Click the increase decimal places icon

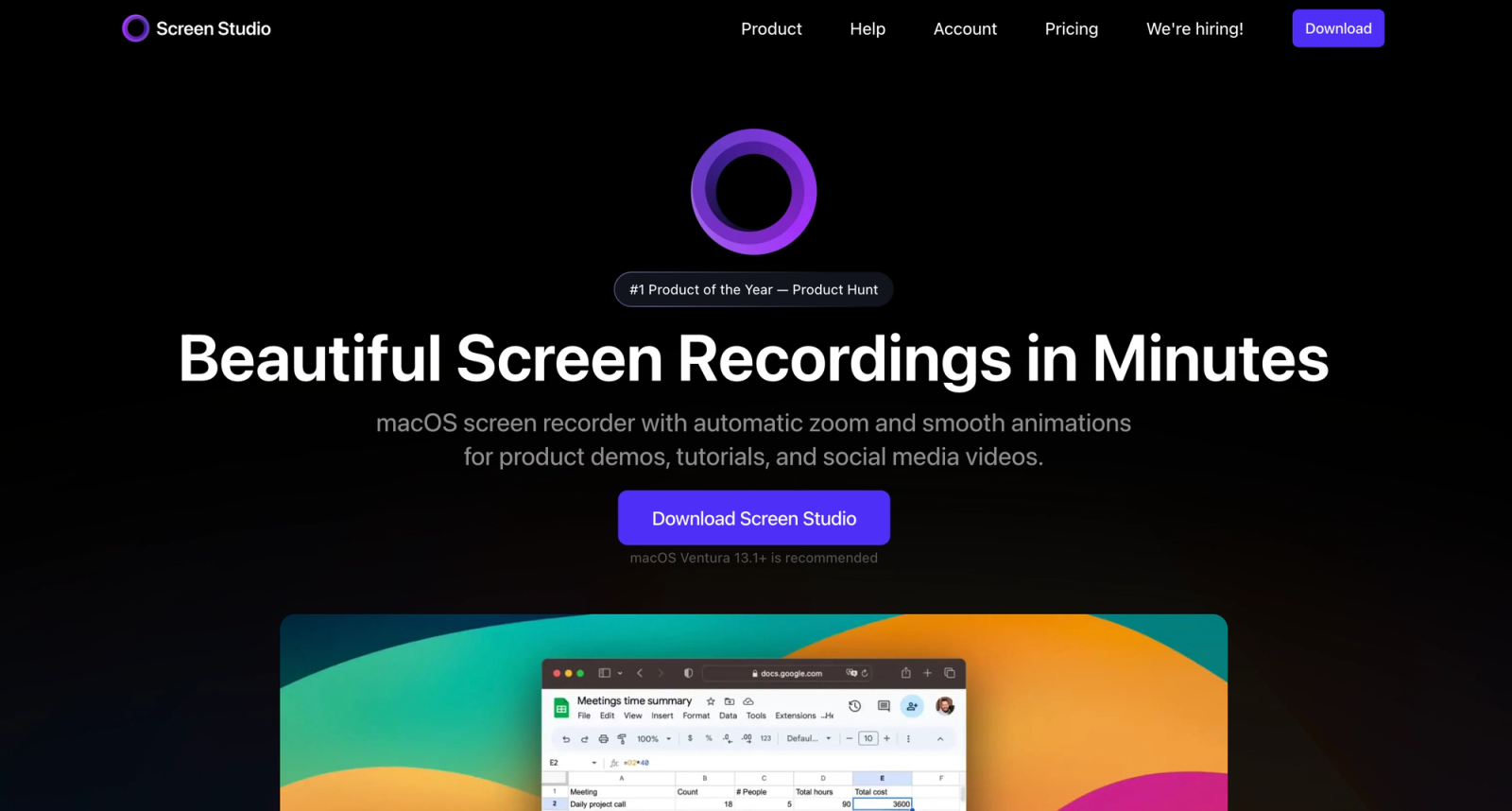(x=747, y=738)
